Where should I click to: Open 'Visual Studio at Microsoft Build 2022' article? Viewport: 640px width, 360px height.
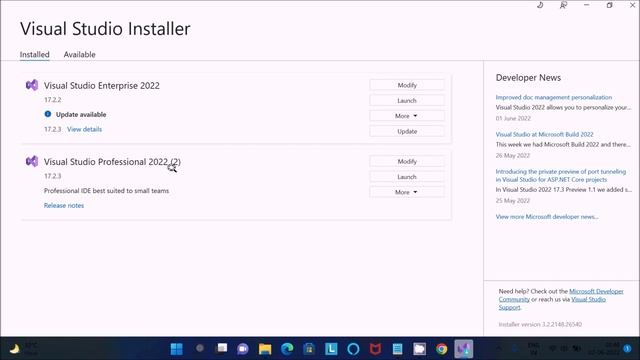(x=544, y=134)
